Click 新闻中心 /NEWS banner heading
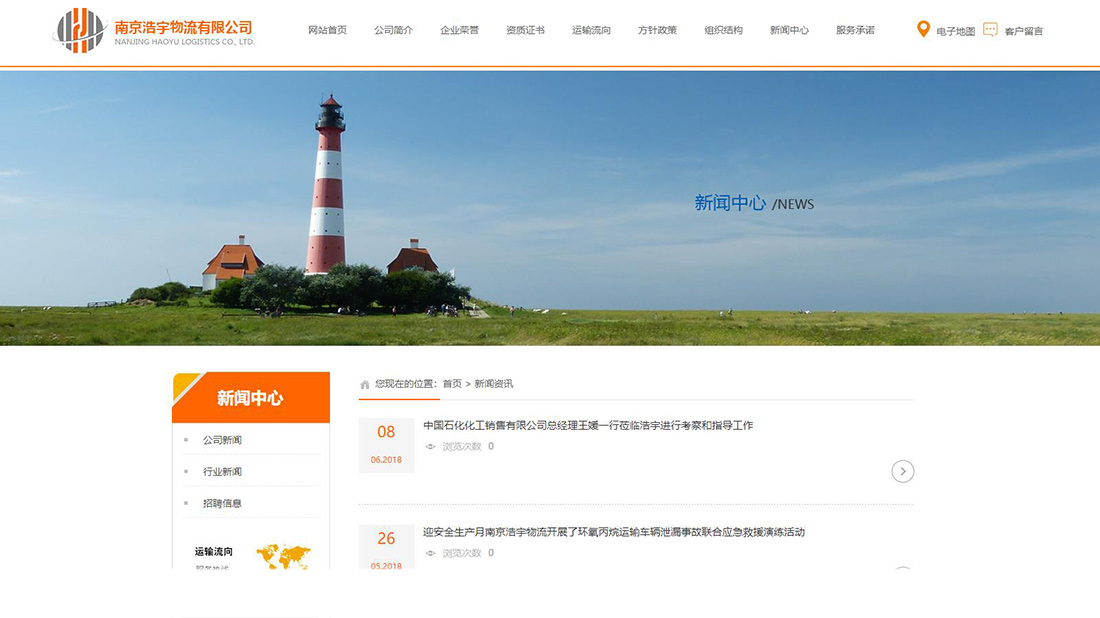 (754, 203)
